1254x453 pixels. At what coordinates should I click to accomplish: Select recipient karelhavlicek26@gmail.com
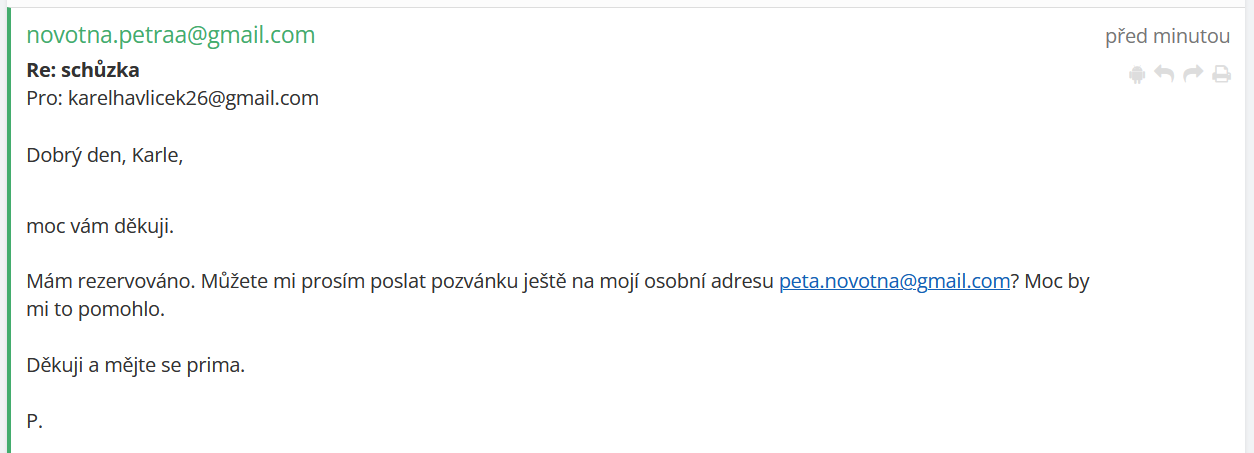coord(193,98)
